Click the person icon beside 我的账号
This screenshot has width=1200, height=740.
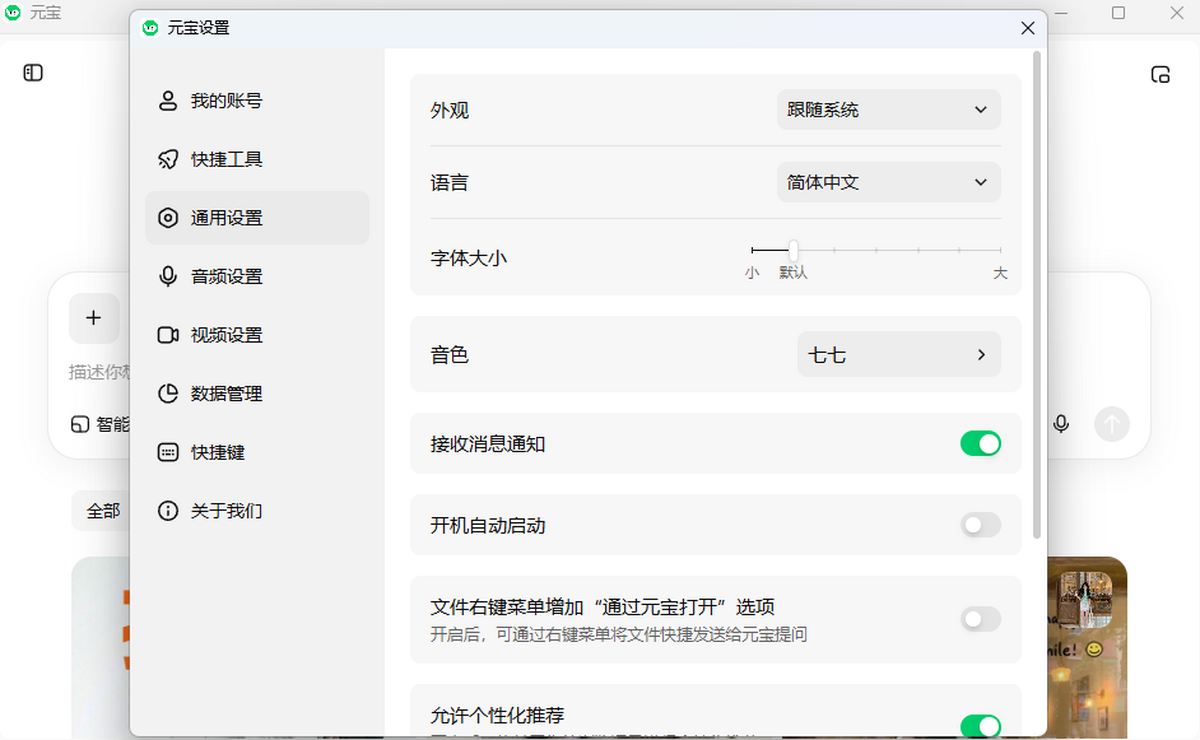coord(168,101)
